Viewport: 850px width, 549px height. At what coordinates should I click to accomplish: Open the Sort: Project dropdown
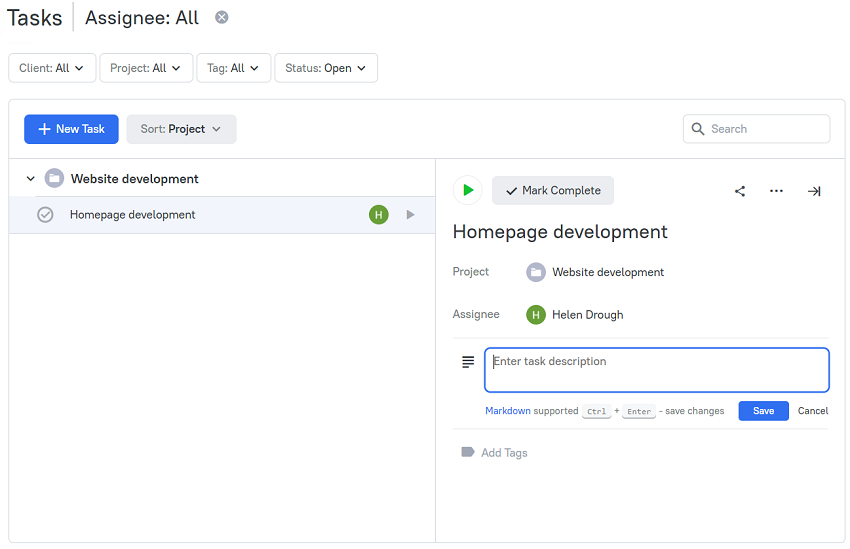(x=181, y=129)
